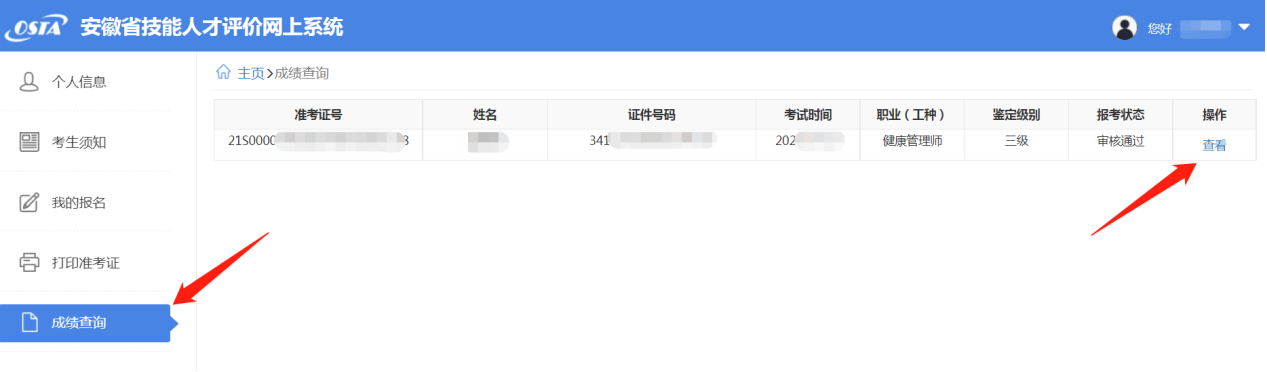Viewport: 1267px width, 372px height.
Task: Click the admission number starting 21S0000
Action: pyautogui.click(x=318, y=141)
